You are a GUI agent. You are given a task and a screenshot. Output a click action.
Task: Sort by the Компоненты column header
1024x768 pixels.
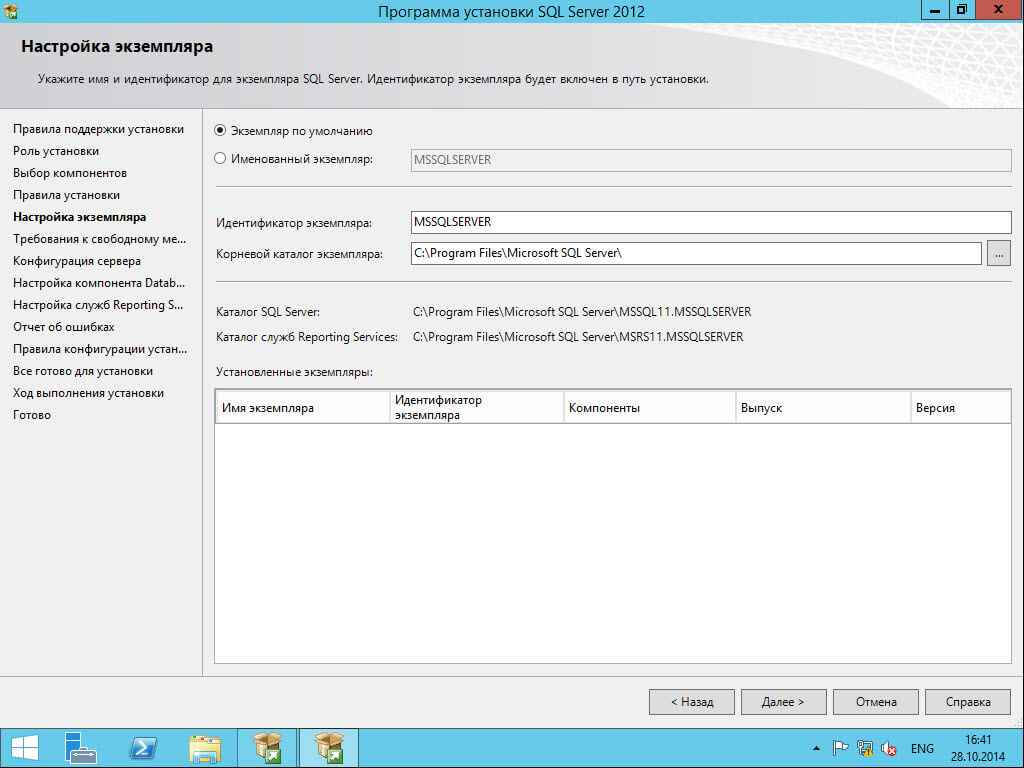pyautogui.click(x=649, y=408)
